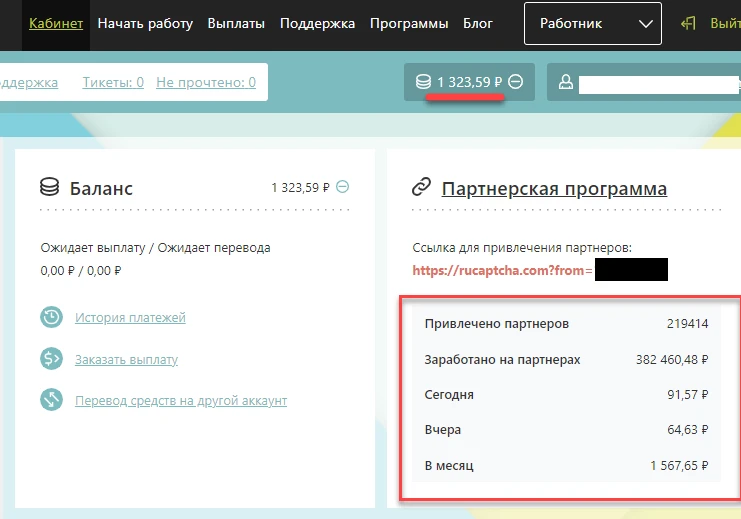Click the Сегодня value 91,57 ₽

(687, 395)
